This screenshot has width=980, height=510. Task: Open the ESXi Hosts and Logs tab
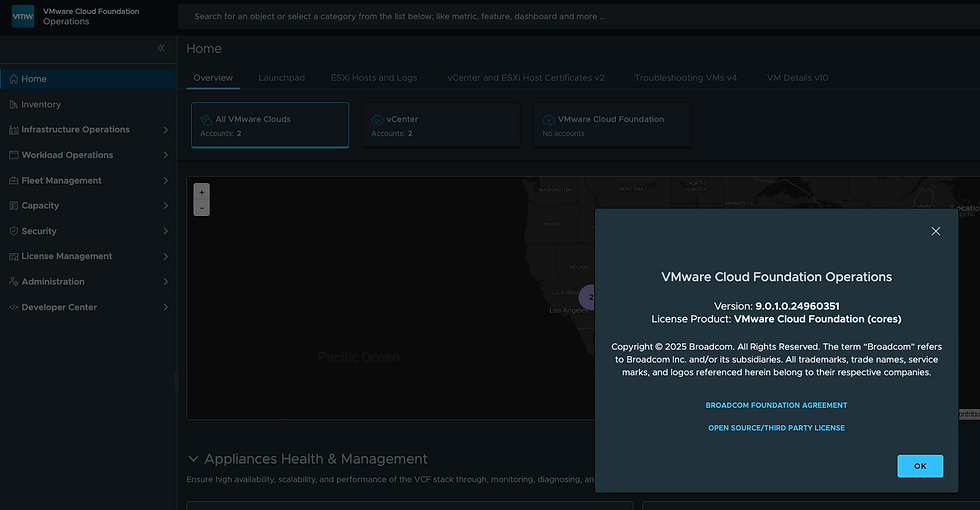pyautogui.click(x=374, y=78)
